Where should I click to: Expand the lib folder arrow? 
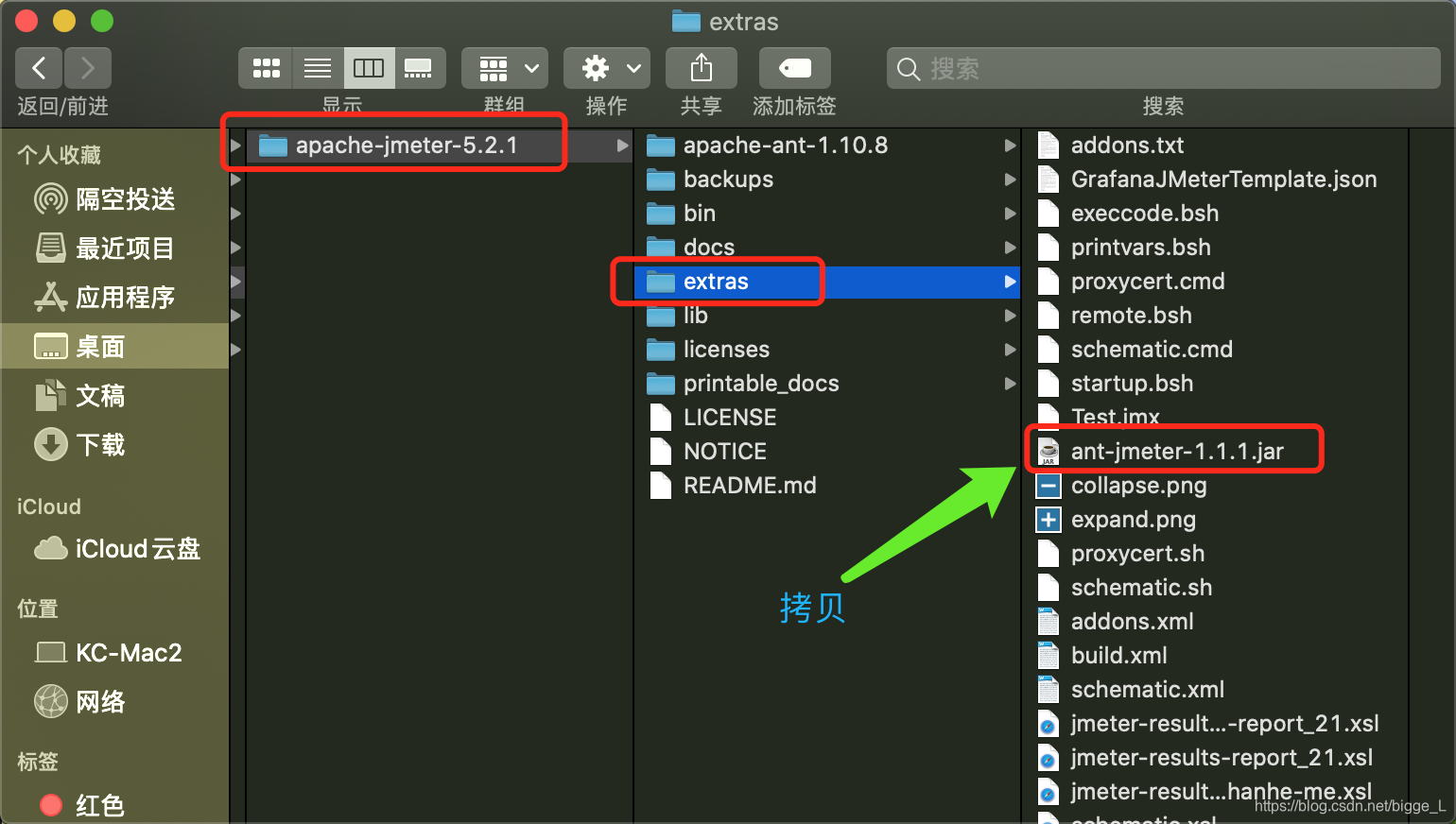coord(1010,316)
